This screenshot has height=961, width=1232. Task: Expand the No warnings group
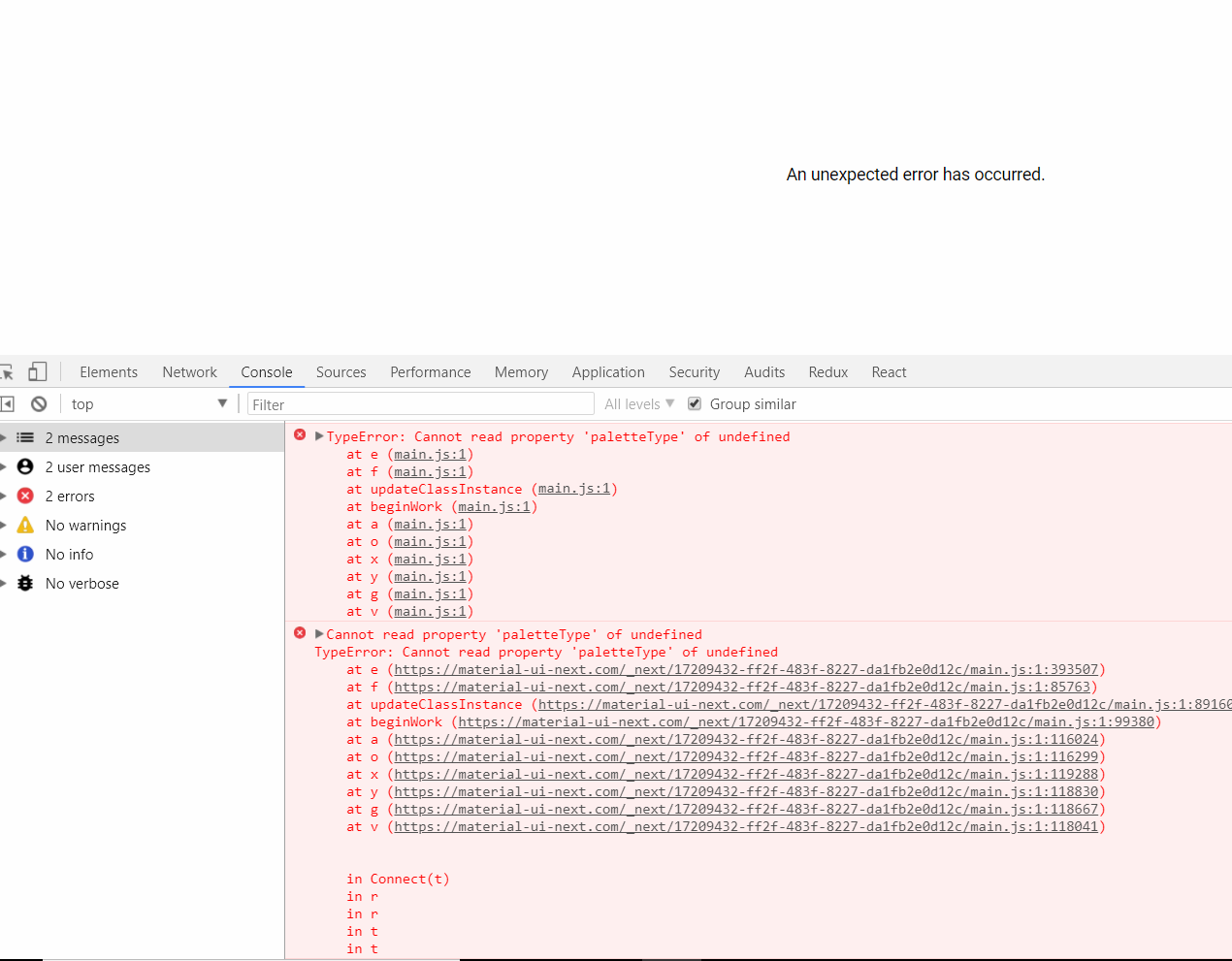click(4, 526)
